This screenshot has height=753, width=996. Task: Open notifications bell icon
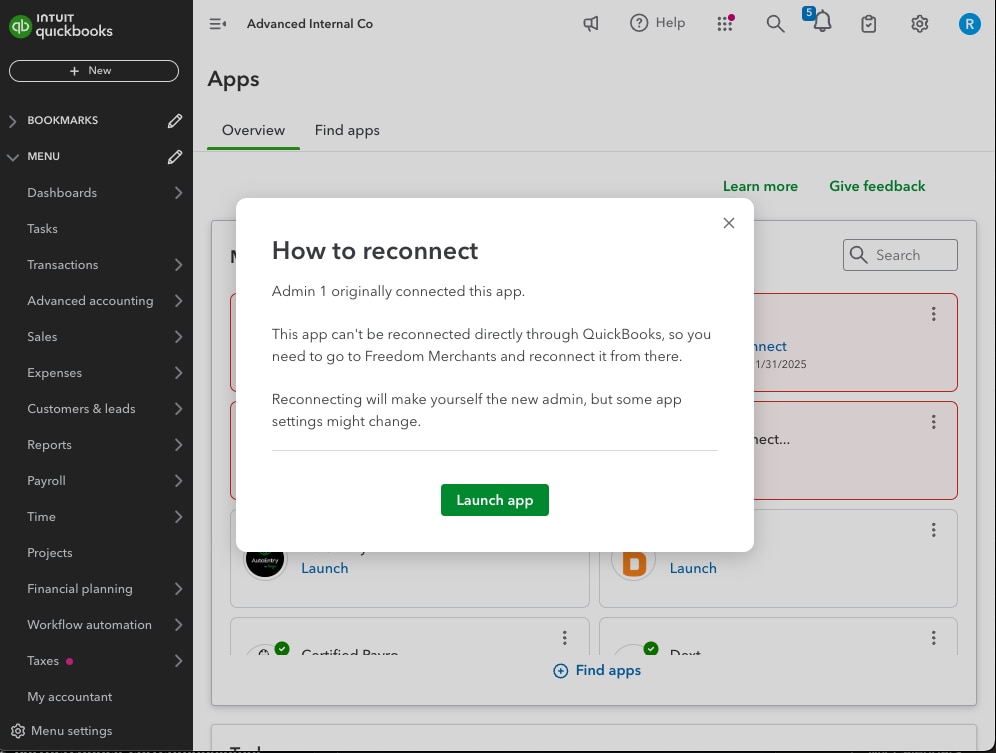[x=822, y=22]
